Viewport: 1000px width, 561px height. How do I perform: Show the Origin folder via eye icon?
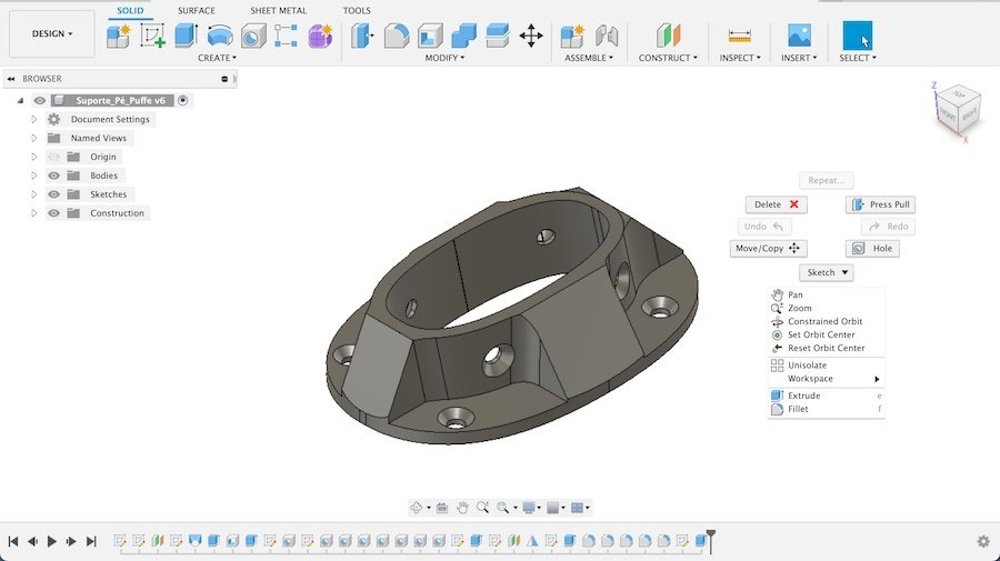tap(54, 157)
